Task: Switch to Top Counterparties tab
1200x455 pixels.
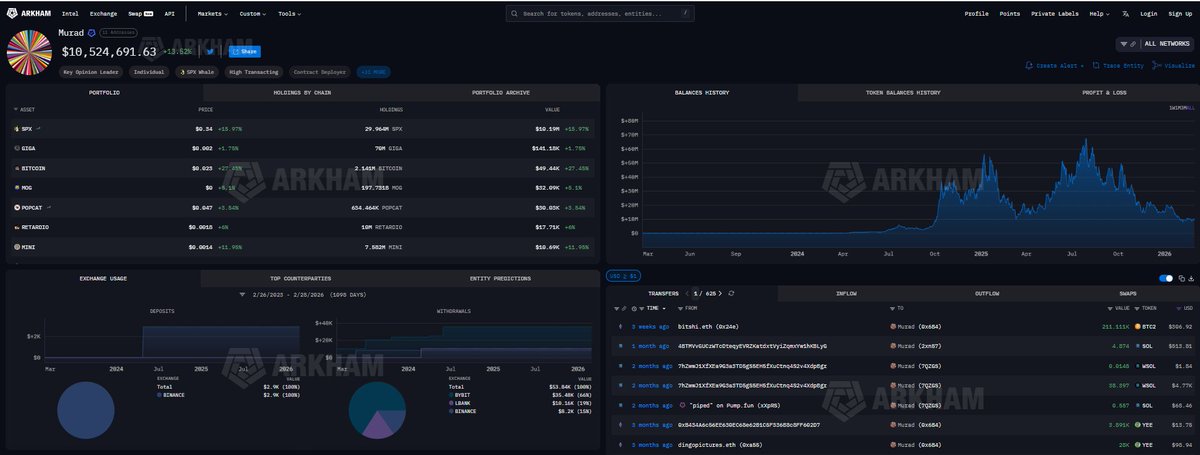Action: click(x=302, y=277)
